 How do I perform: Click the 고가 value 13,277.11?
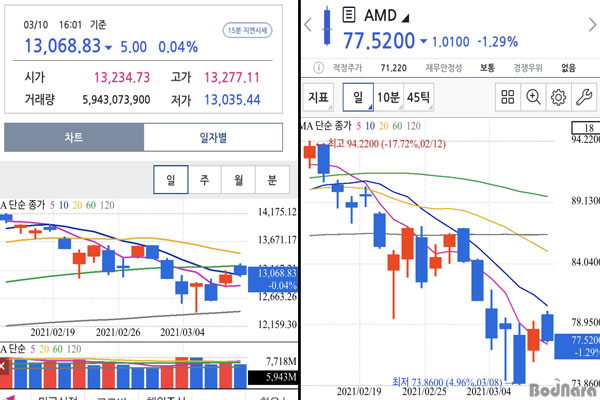232,78
